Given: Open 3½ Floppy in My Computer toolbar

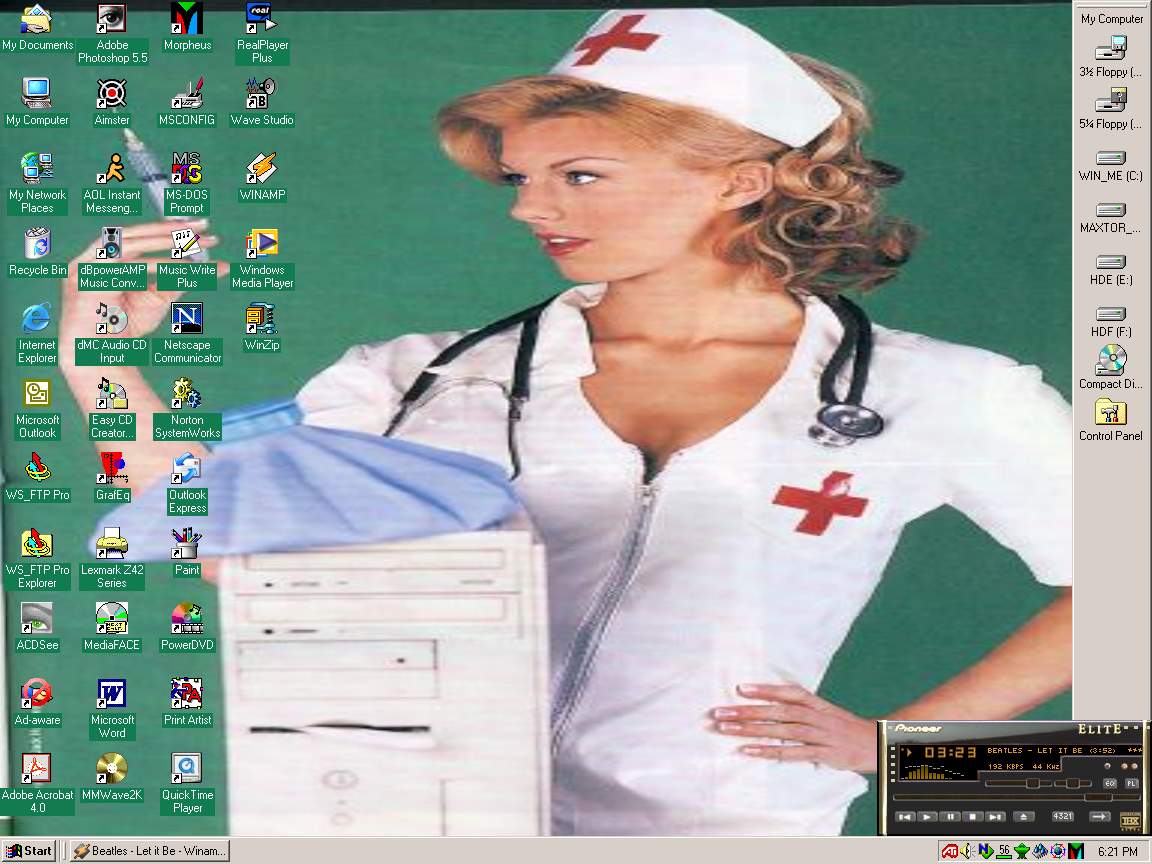Looking at the screenshot, I should tap(1110, 58).
